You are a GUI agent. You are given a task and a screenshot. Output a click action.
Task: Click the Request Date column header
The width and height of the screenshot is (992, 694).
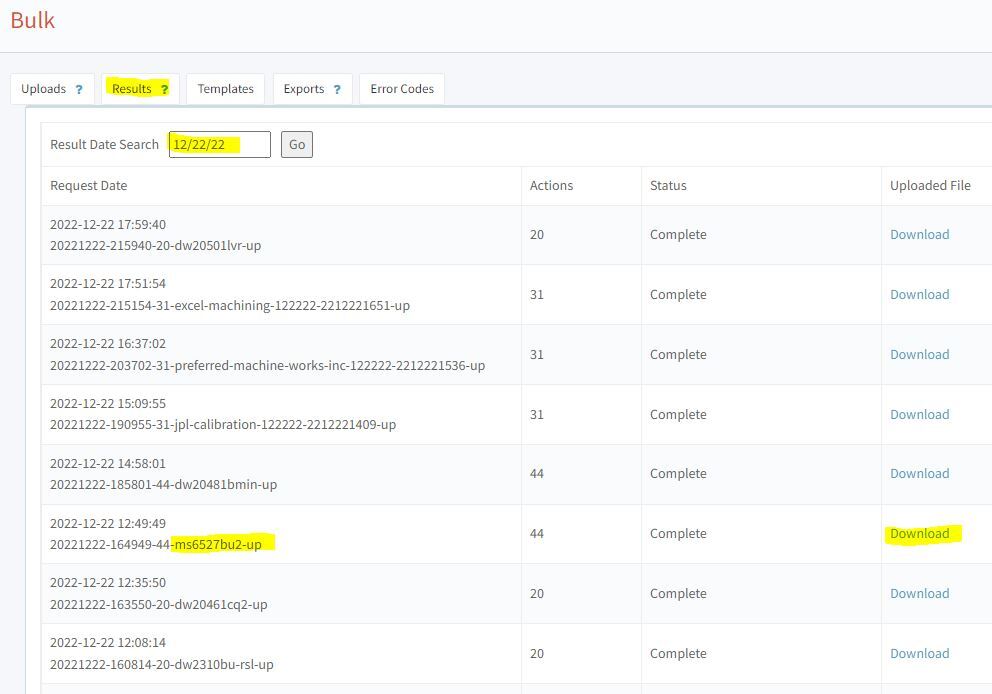point(89,186)
